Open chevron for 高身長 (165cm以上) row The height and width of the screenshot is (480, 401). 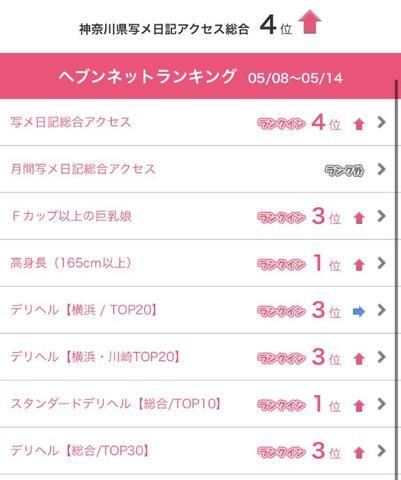point(381,263)
